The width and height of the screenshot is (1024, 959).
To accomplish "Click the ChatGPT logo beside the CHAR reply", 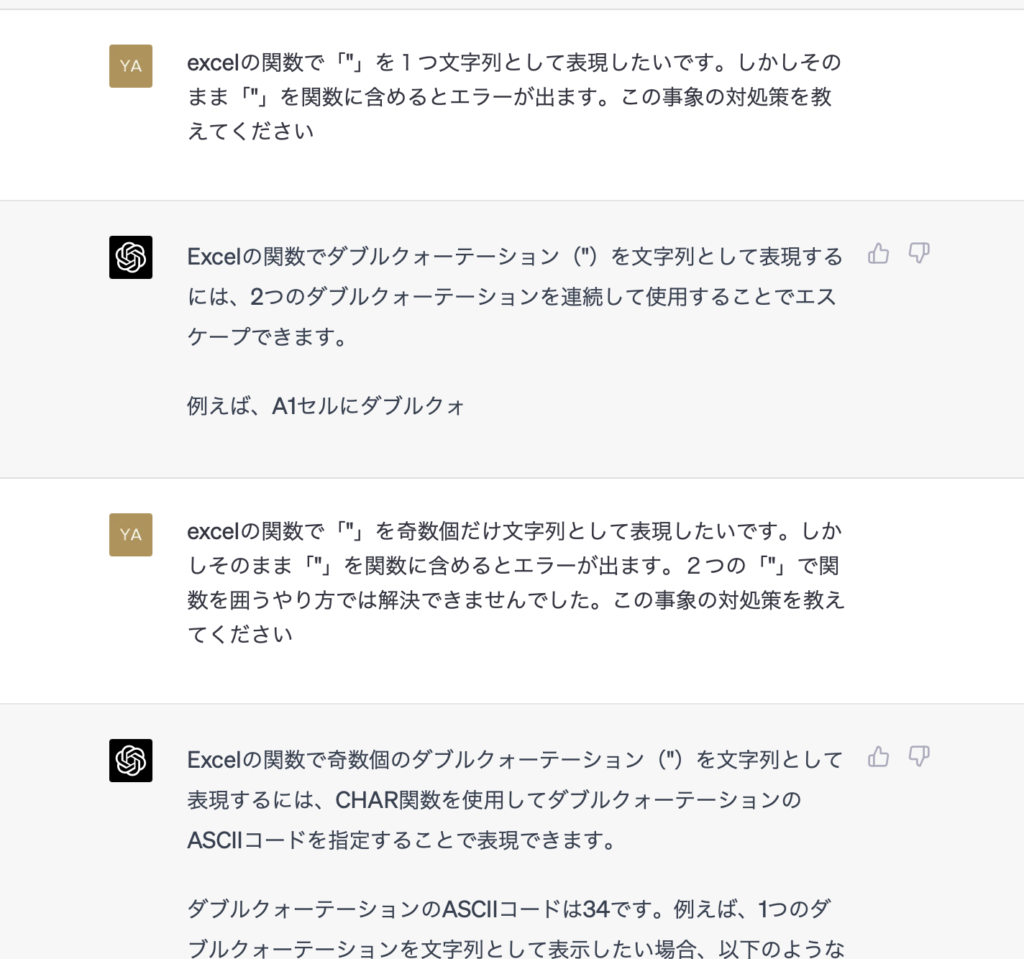I will click(x=130, y=760).
